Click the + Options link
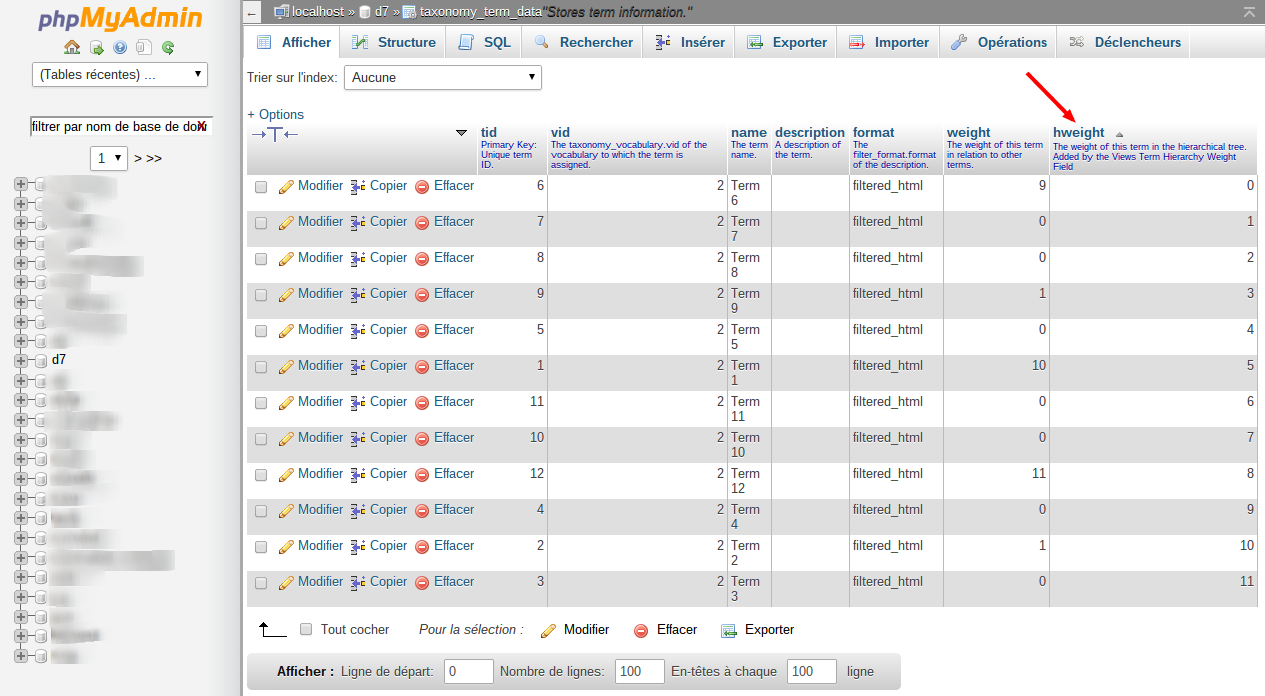The height and width of the screenshot is (696, 1265). click(x=275, y=114)
